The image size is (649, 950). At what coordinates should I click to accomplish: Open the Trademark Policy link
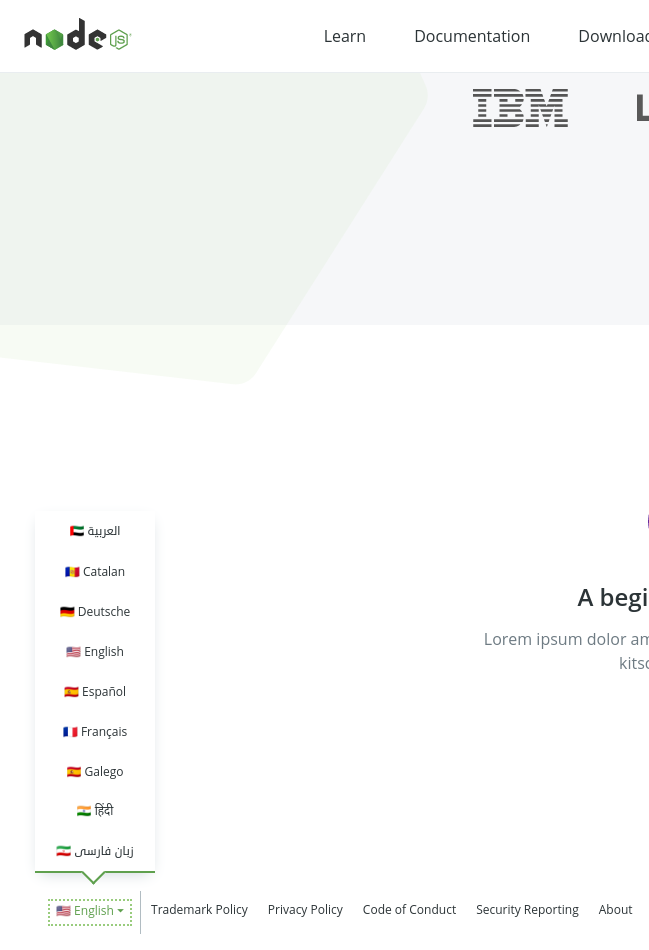tap(199, 909)
